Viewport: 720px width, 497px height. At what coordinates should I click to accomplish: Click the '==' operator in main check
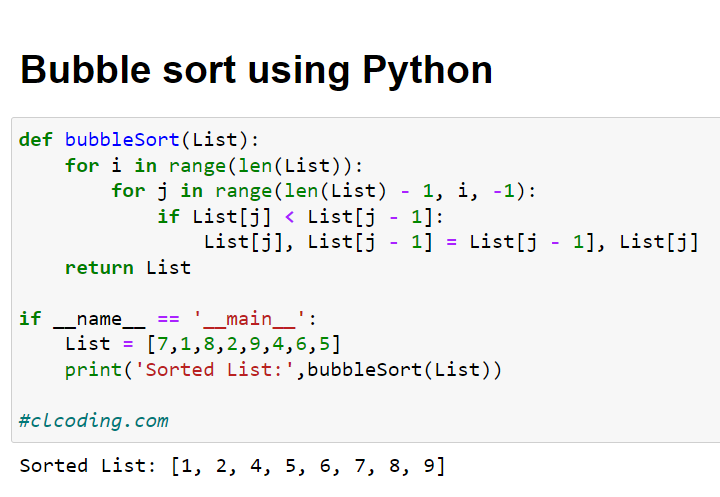[x=168, y=319]
